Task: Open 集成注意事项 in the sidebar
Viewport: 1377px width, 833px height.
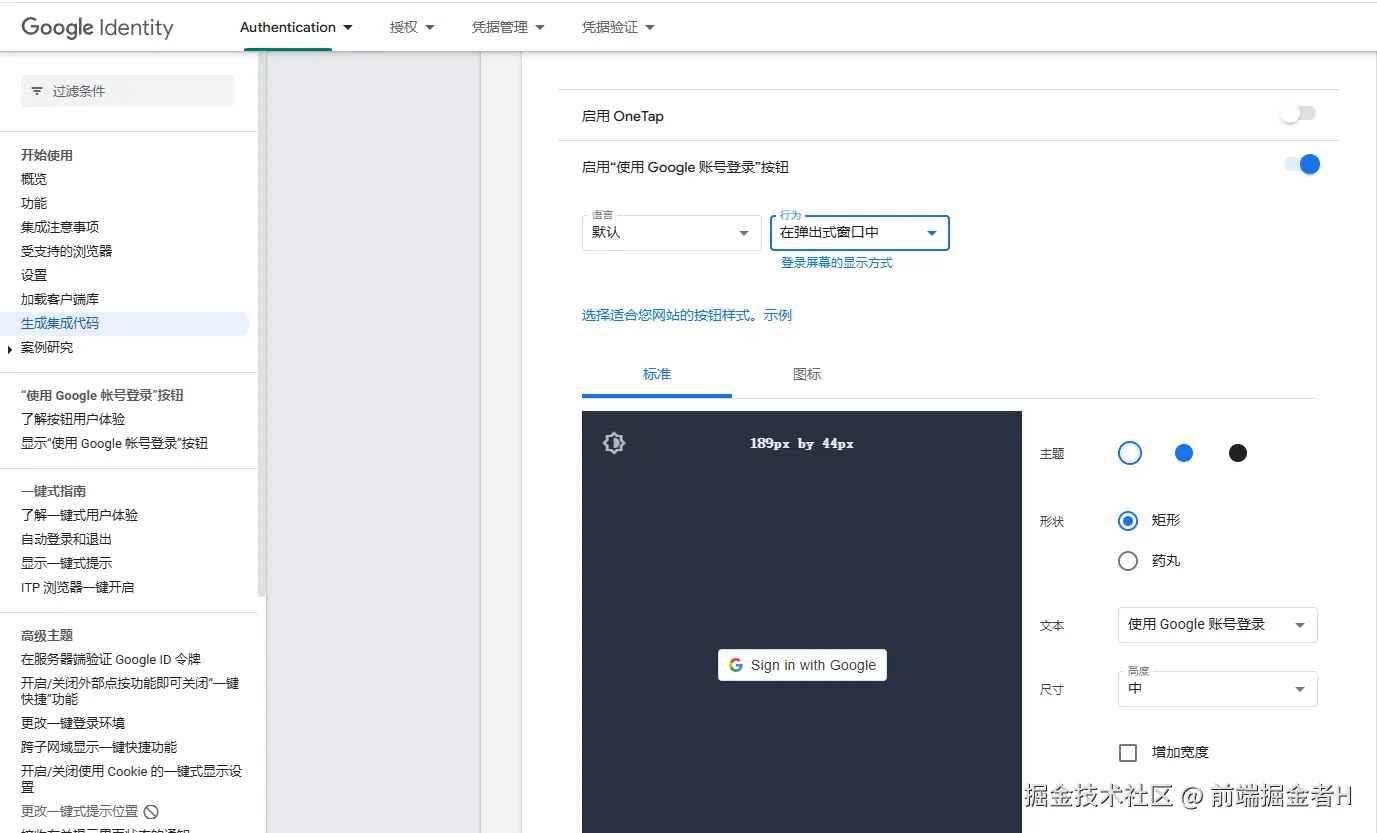Action: pos(60,227)
